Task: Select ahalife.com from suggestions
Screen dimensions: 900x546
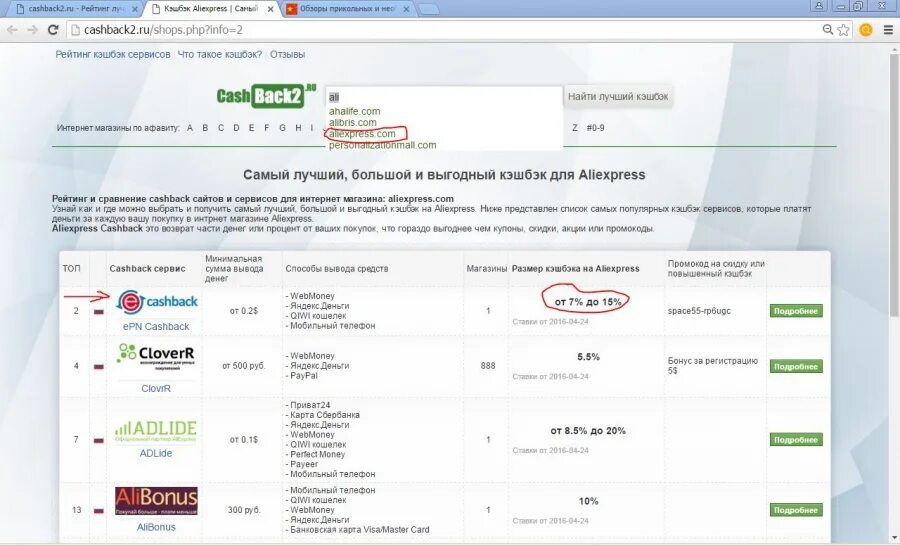Action: pyautogui.click(x=354, y=111)
